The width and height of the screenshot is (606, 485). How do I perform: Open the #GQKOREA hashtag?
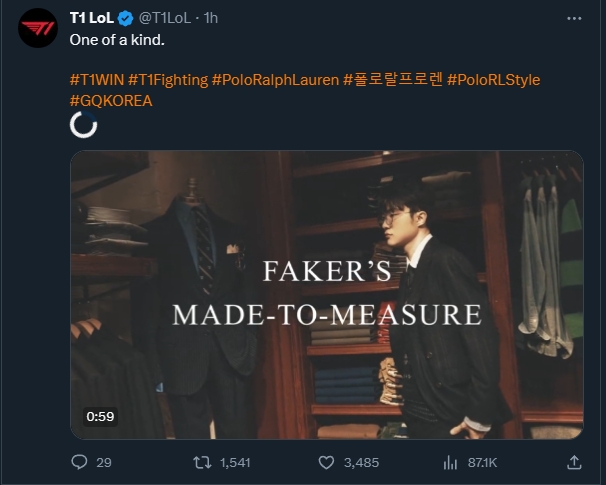(111, 100)
